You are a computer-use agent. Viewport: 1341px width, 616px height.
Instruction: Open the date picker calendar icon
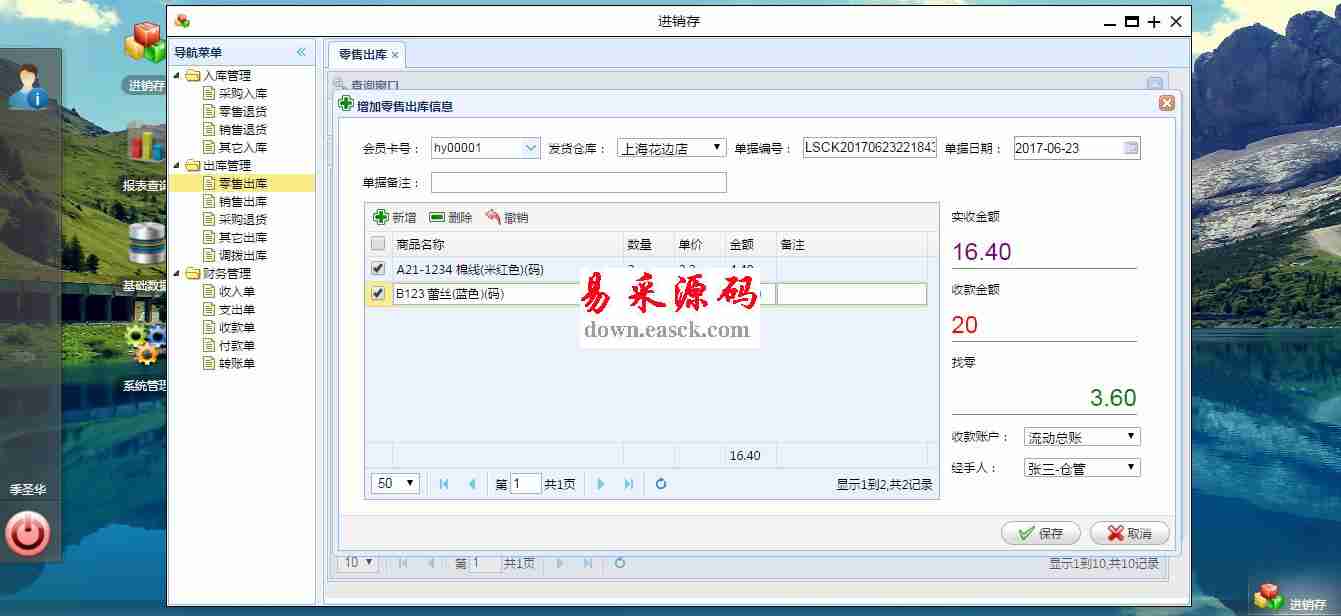coord(1130,148)
